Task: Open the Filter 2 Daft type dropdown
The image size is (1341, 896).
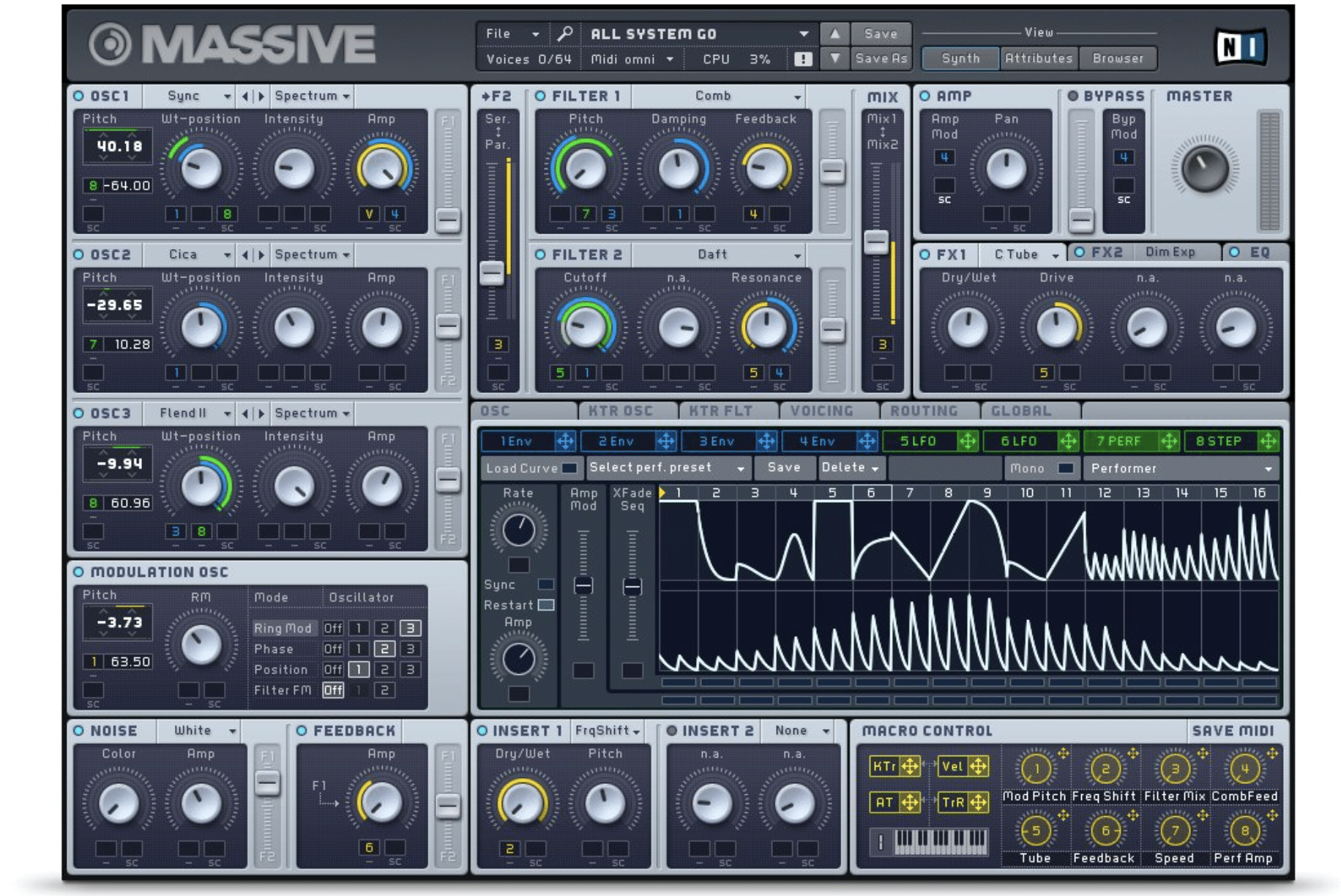Action: click(x=717, y=255)
